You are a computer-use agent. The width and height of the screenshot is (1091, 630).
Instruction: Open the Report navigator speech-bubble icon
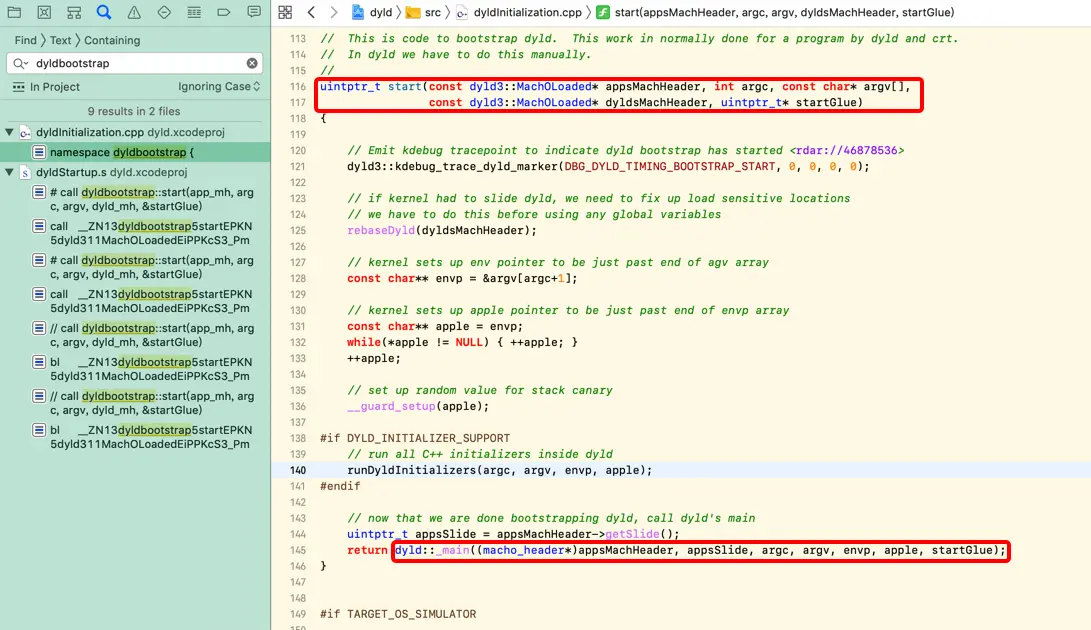254,12
